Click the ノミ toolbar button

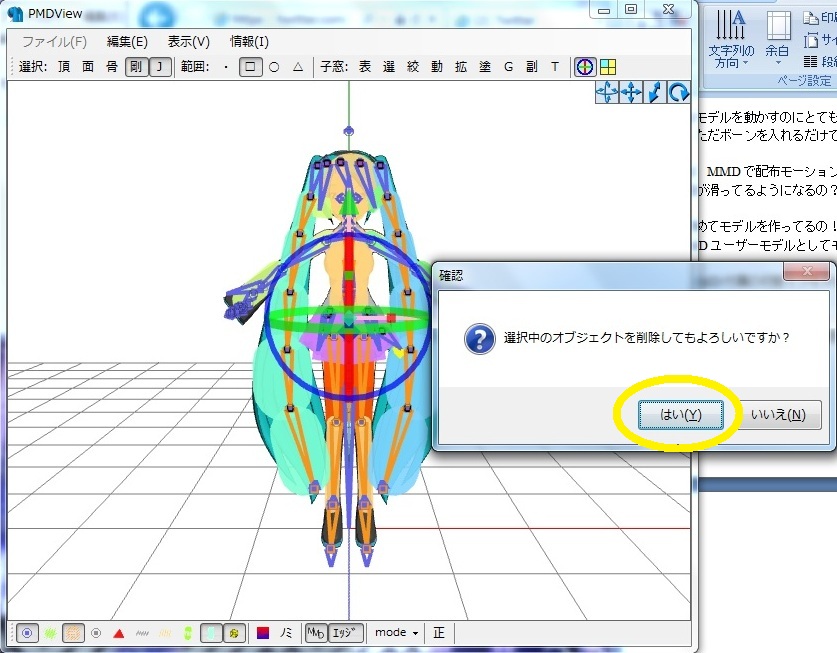286,633
